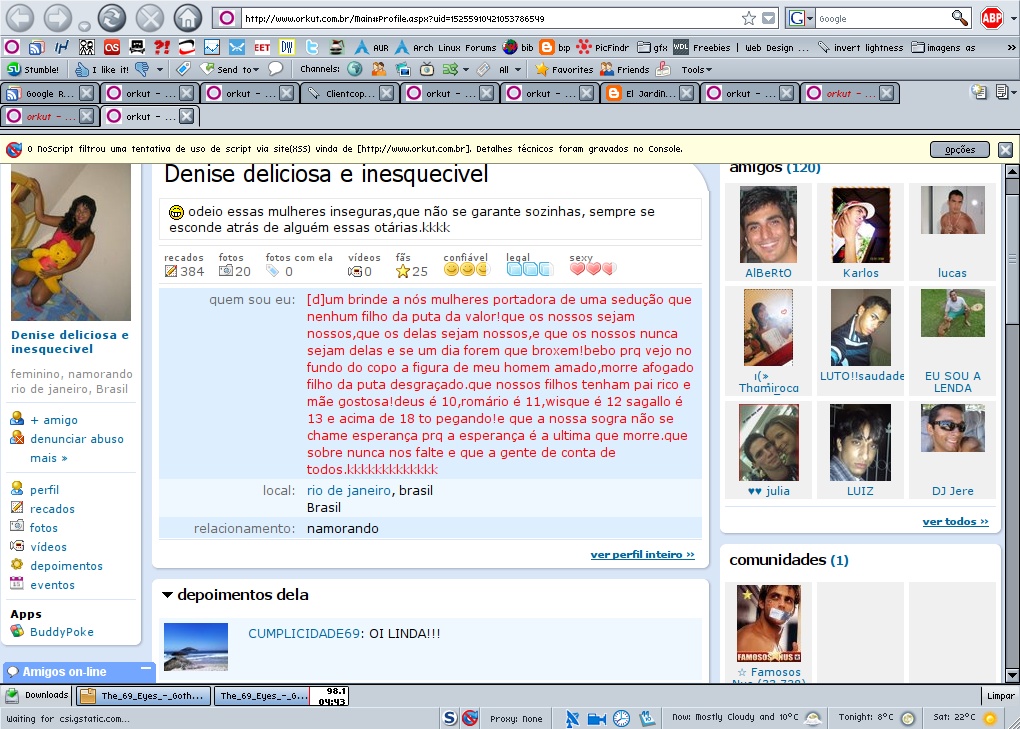Close the El Jardin... tab
Screen dimensions: 1020x729
click(x=686, y=94)
